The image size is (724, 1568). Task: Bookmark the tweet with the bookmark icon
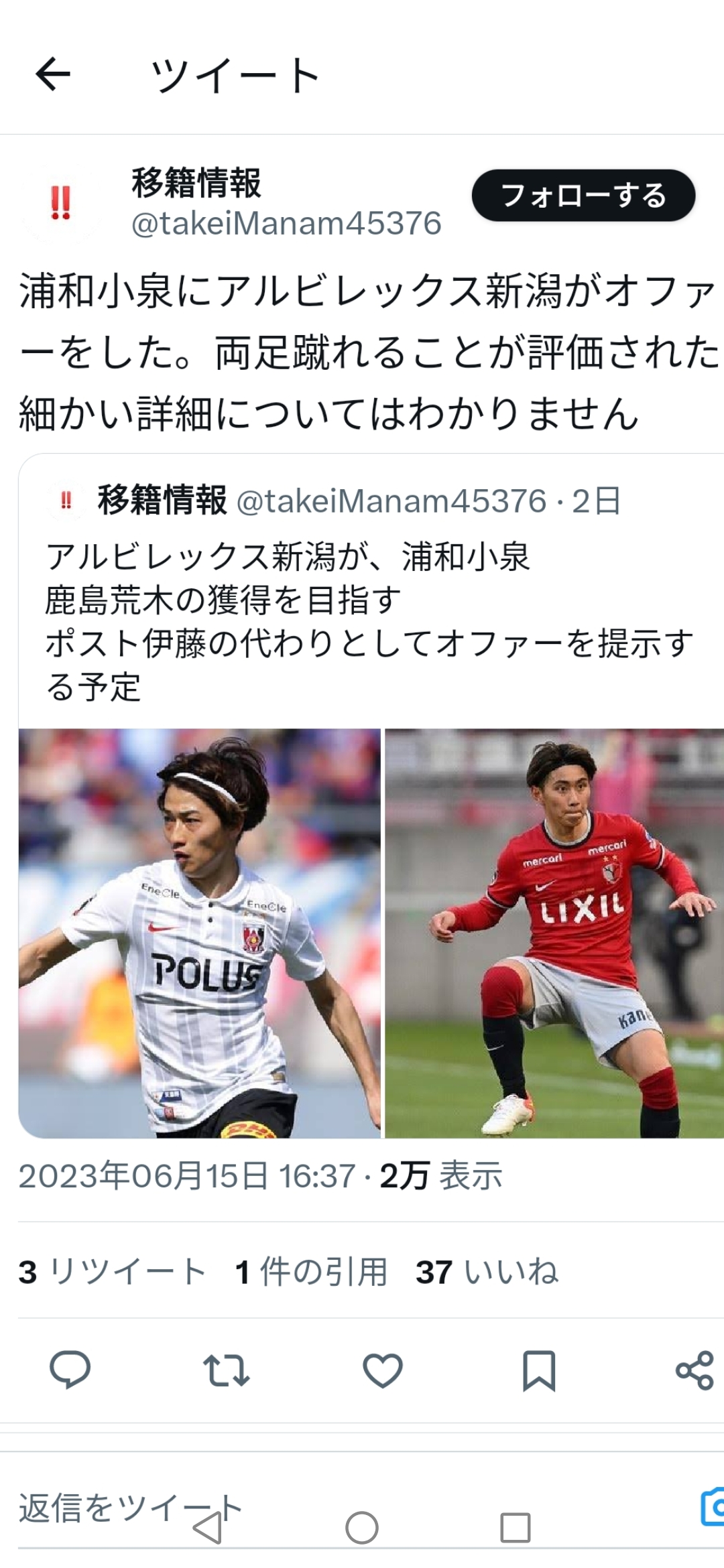point(539,1371)
